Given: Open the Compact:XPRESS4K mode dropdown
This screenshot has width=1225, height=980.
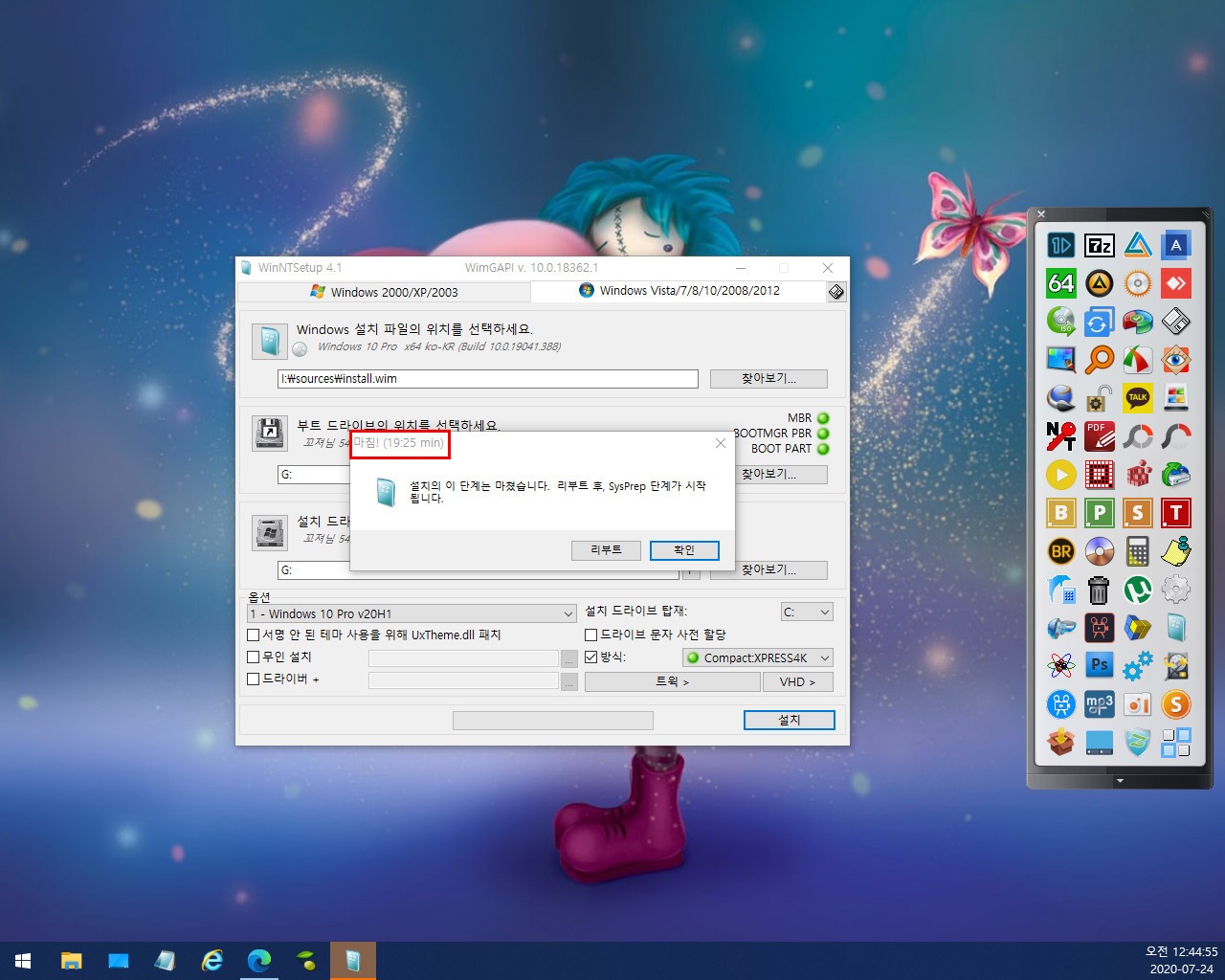Looking at the screenshot, I should pyautogui.click(x=757, y=657).
